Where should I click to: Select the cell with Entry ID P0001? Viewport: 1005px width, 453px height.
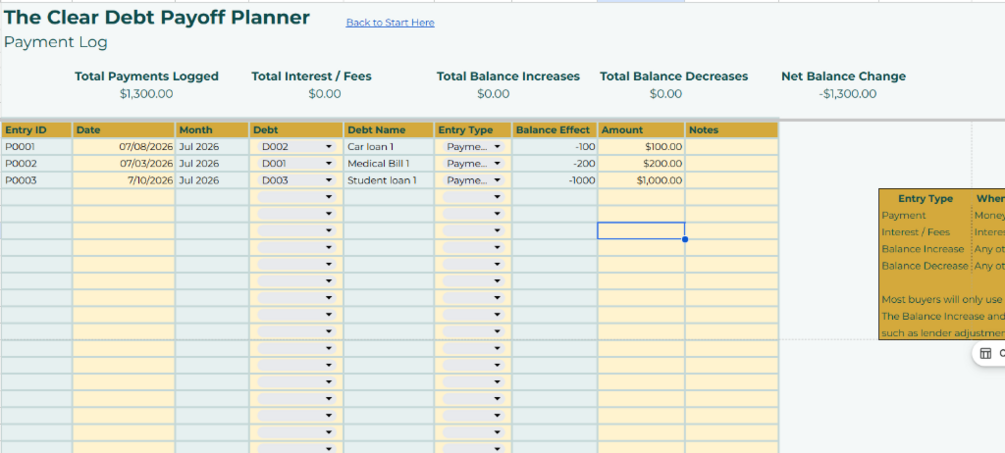[x=37, y=147]
